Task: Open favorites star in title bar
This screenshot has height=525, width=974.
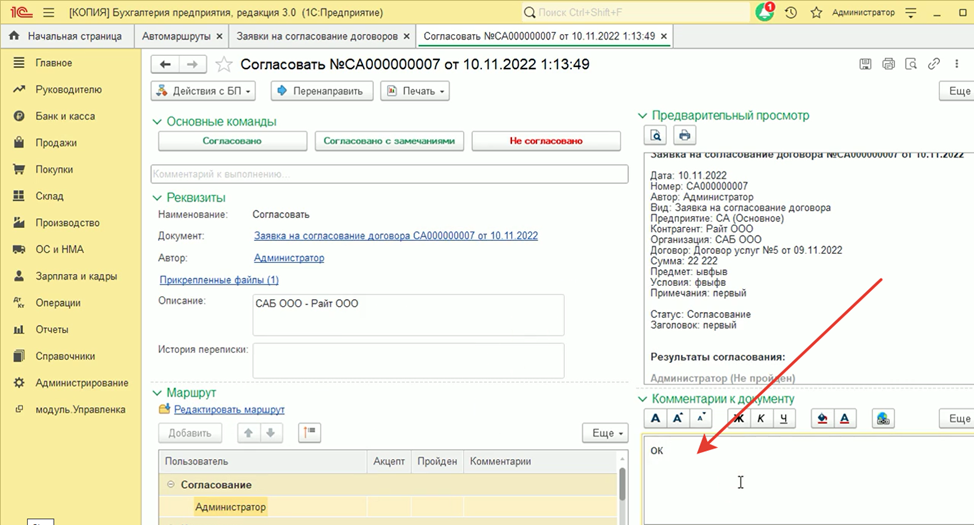Action: click(x=816, y=12)
